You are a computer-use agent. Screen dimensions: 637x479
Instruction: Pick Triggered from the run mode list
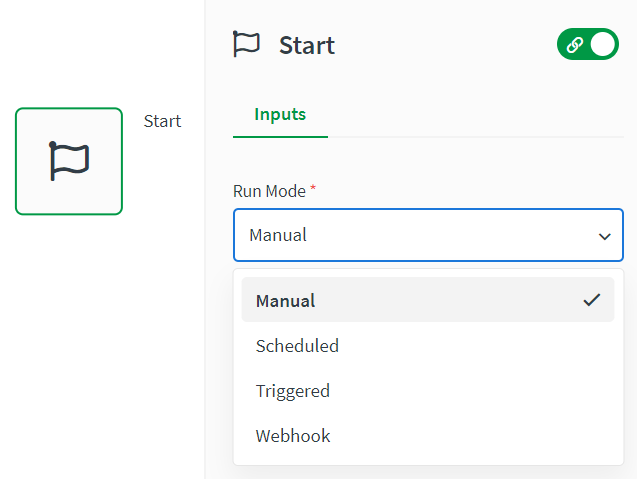pyautogui.click(x=292, y=391)
